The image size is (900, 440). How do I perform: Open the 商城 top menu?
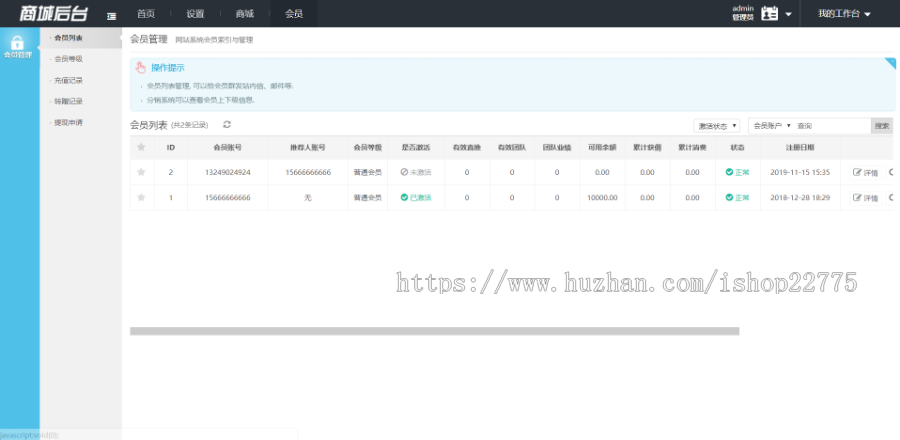(245, 14)
